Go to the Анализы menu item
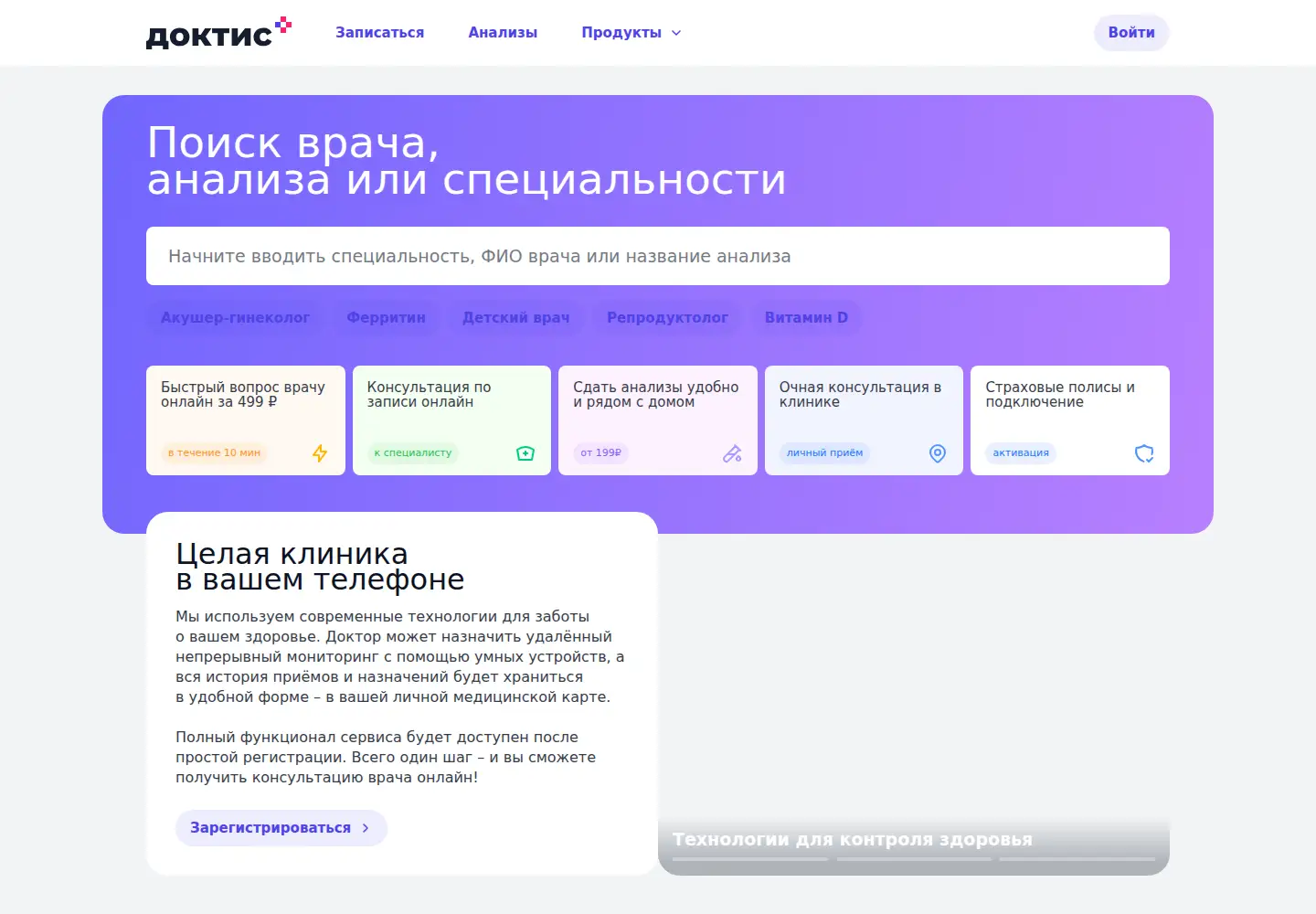This screenshot has width=1316, height=914. [503, 33]
